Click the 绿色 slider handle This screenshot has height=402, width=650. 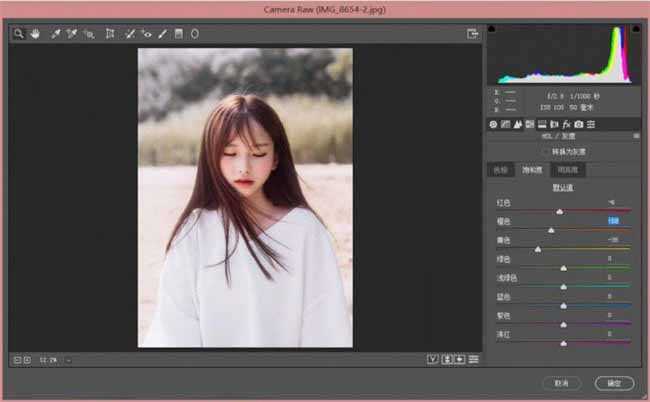tap(564, 268)
